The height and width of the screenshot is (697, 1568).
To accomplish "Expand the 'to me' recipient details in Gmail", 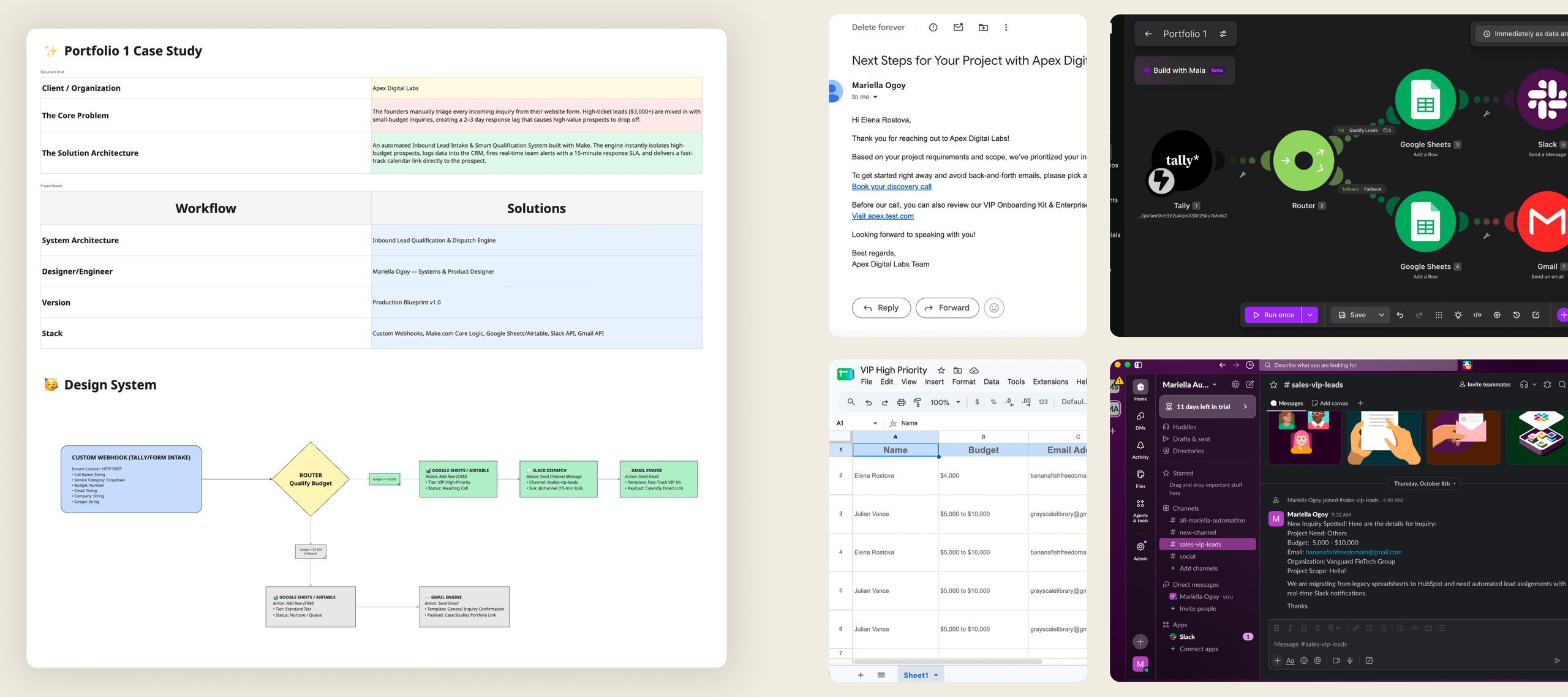I will point(875,97).
